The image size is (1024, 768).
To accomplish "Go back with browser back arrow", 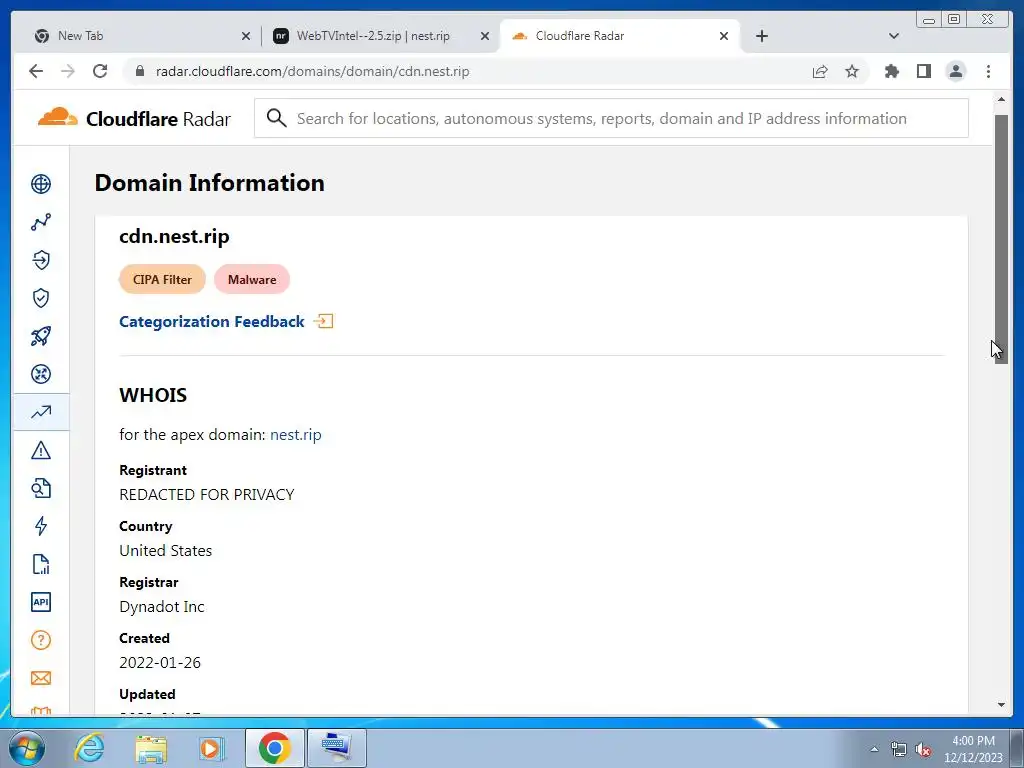I will click(36, 71).
